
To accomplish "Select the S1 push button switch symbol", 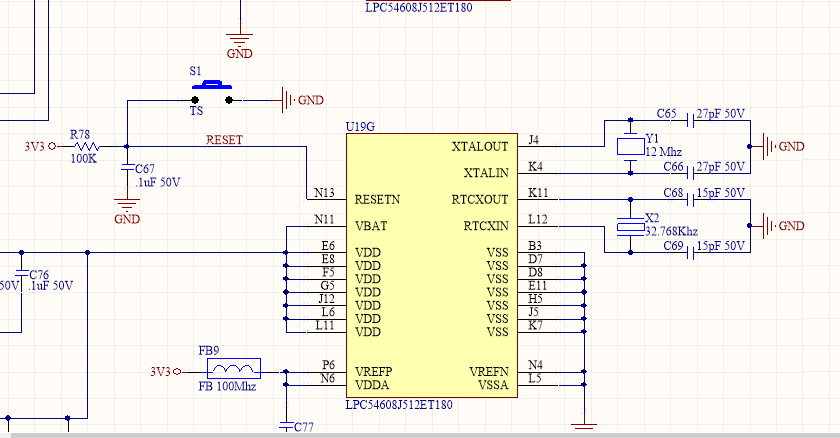I will click(212, 93).
